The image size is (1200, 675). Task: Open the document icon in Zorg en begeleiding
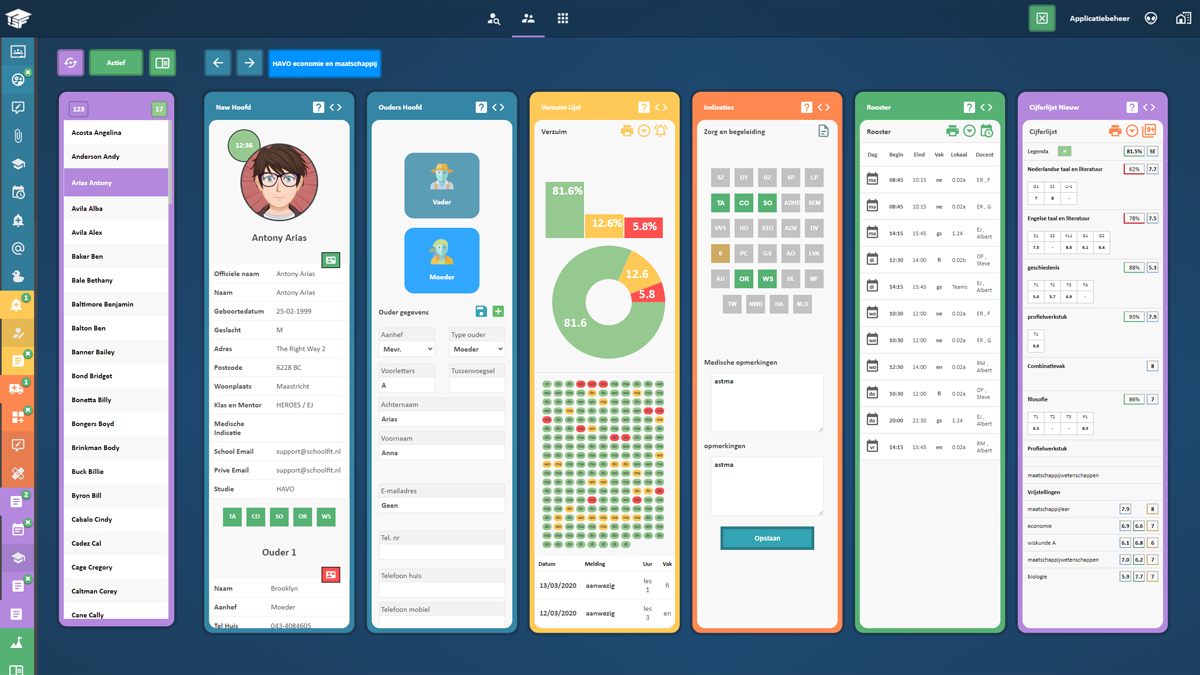tap(823, 131)
